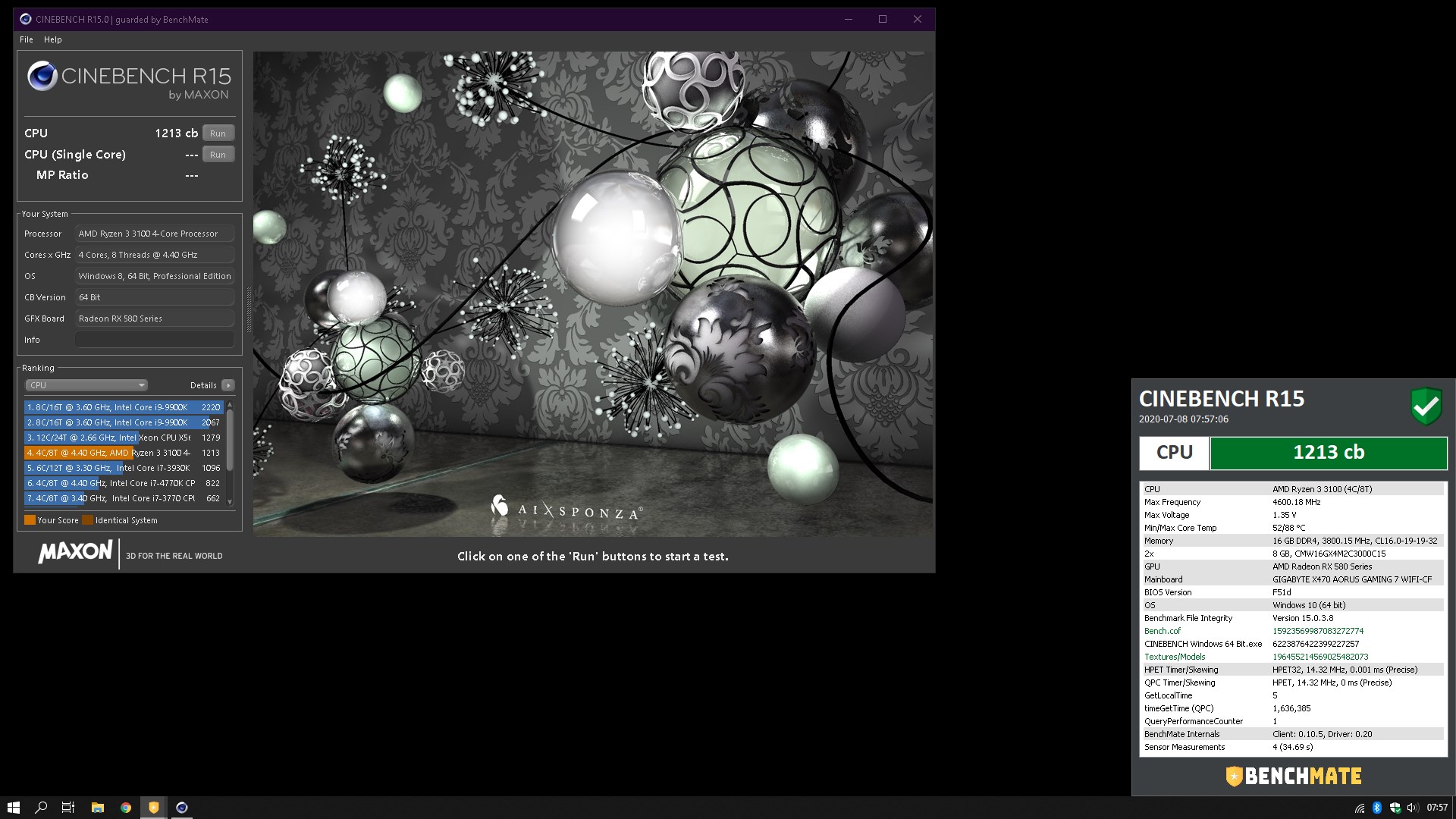Click the Your Score orange legend swatch

(30, 520)
